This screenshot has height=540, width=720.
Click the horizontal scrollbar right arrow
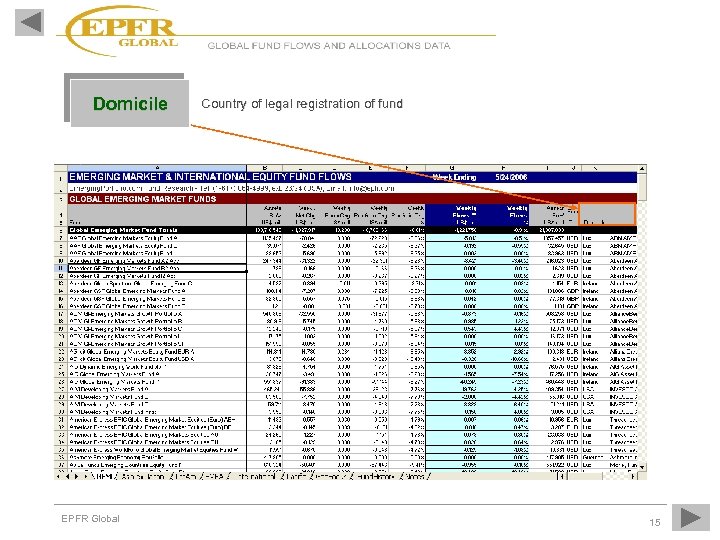(x=633, y=477)
